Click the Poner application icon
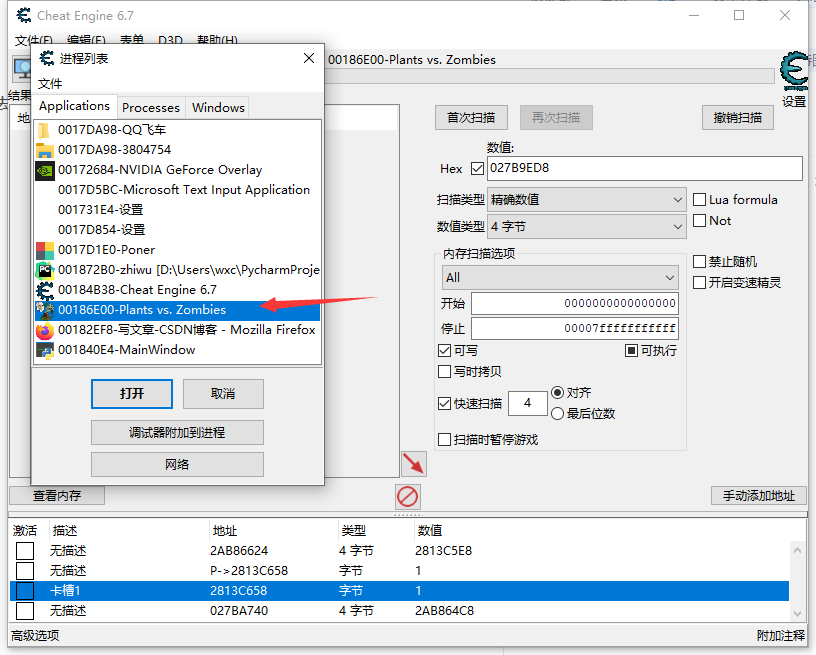816x655 pixels. 45,250
